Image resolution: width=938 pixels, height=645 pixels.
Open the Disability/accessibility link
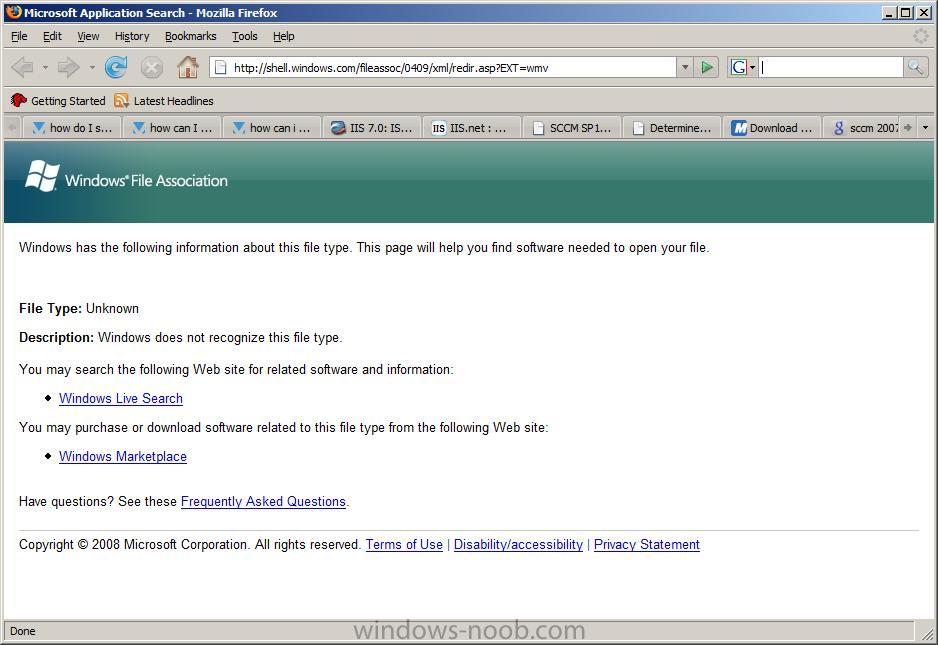point(518,544)
